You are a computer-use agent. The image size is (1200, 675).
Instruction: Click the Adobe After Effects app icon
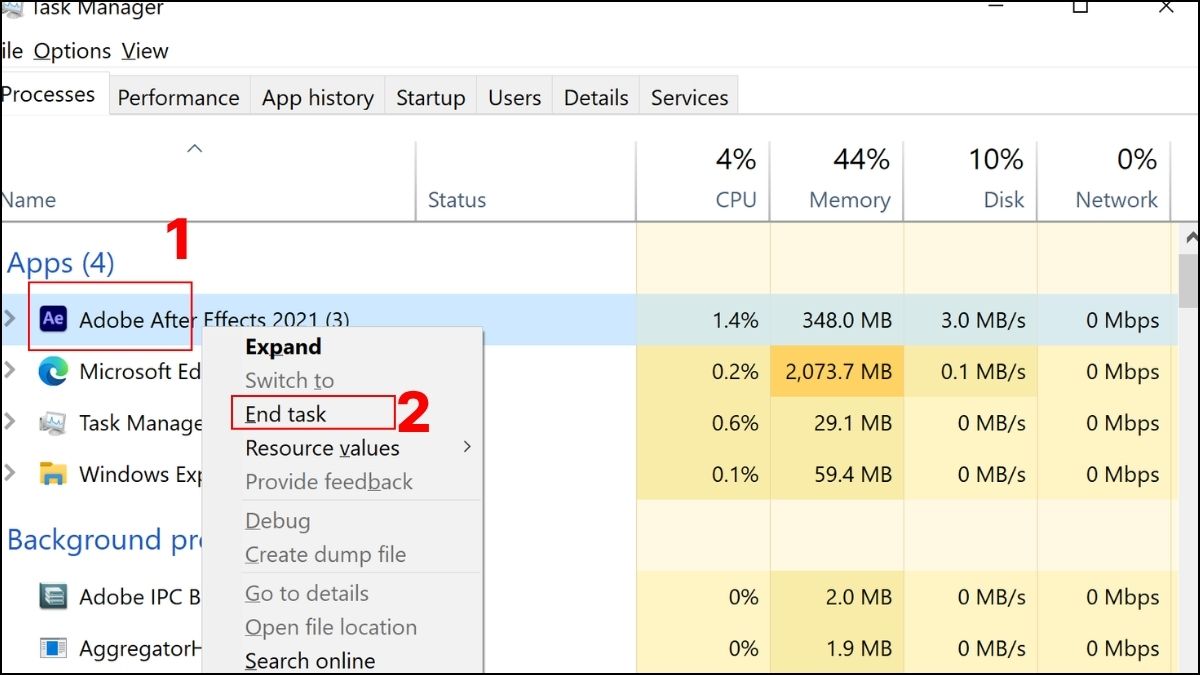pyautogui.click(x=53, y=320)
